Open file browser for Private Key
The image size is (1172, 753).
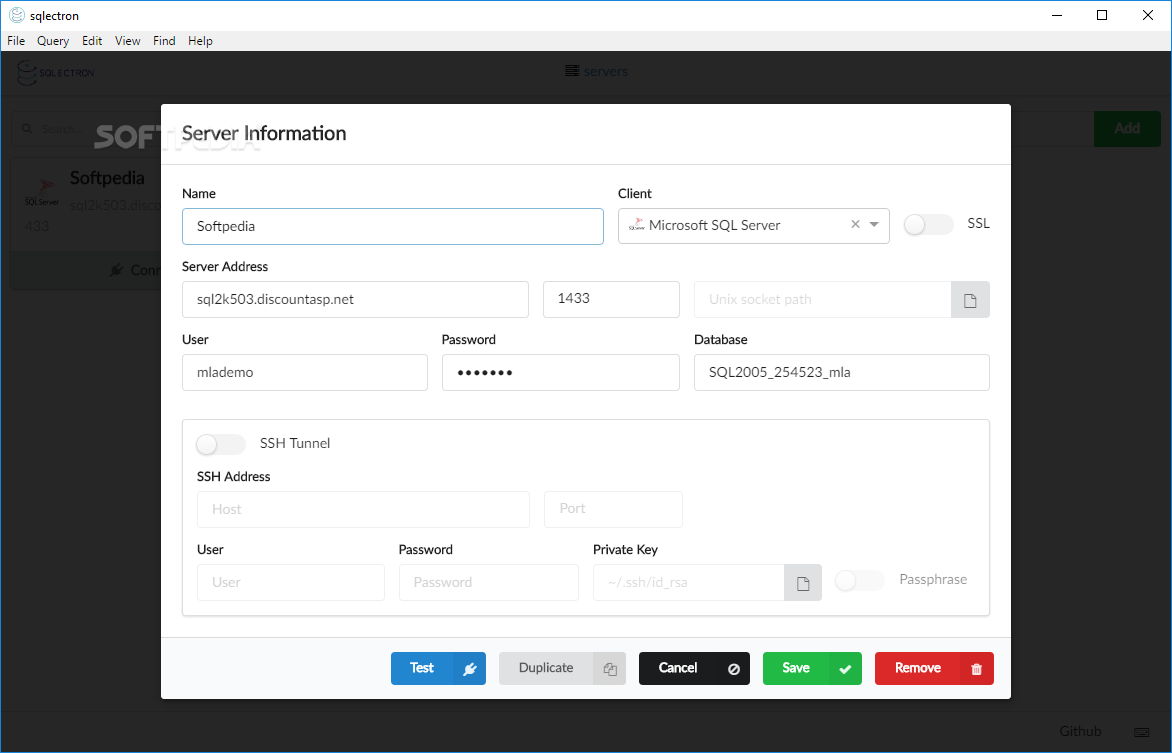tap(803, 583)
